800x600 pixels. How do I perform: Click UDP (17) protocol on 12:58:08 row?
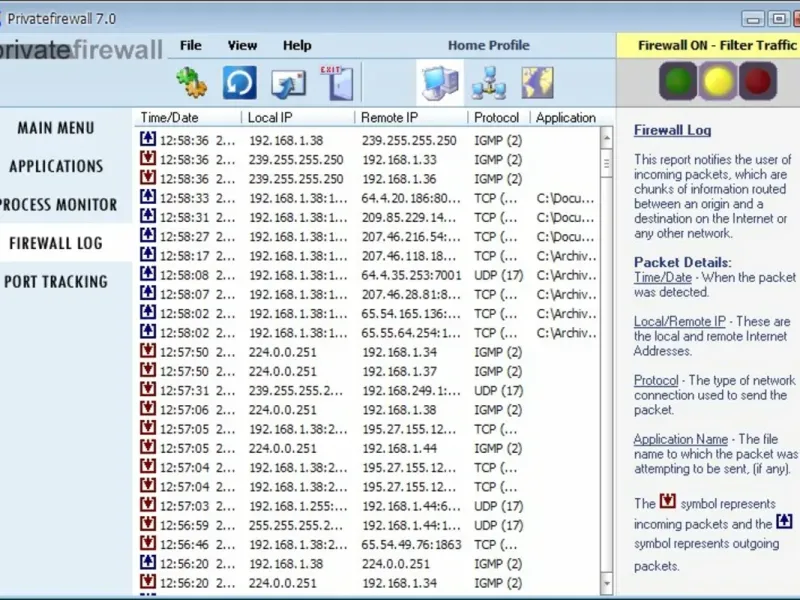coord(498,275)
